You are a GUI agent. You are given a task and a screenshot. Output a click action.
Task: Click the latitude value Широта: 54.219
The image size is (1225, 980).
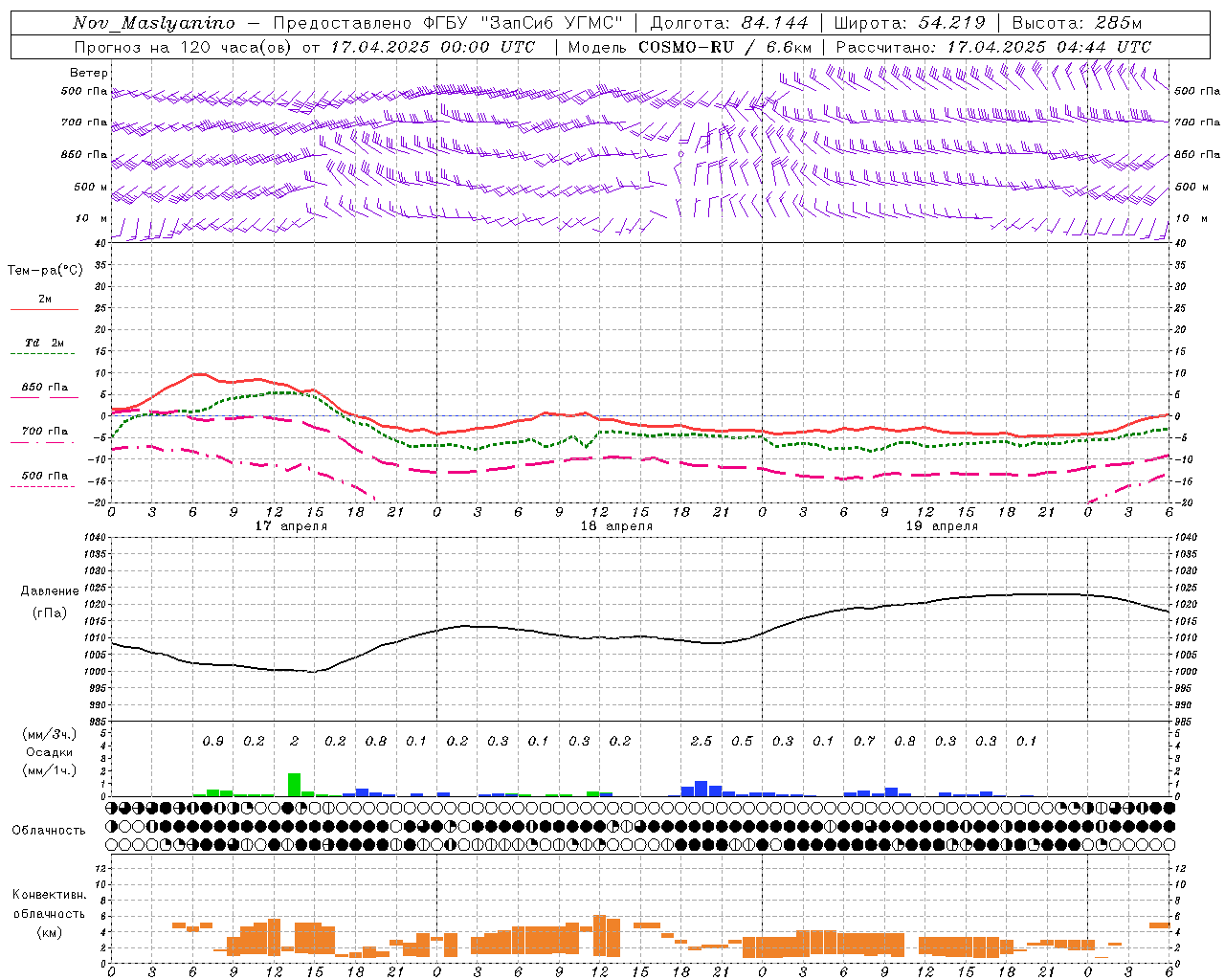point(909,24)
